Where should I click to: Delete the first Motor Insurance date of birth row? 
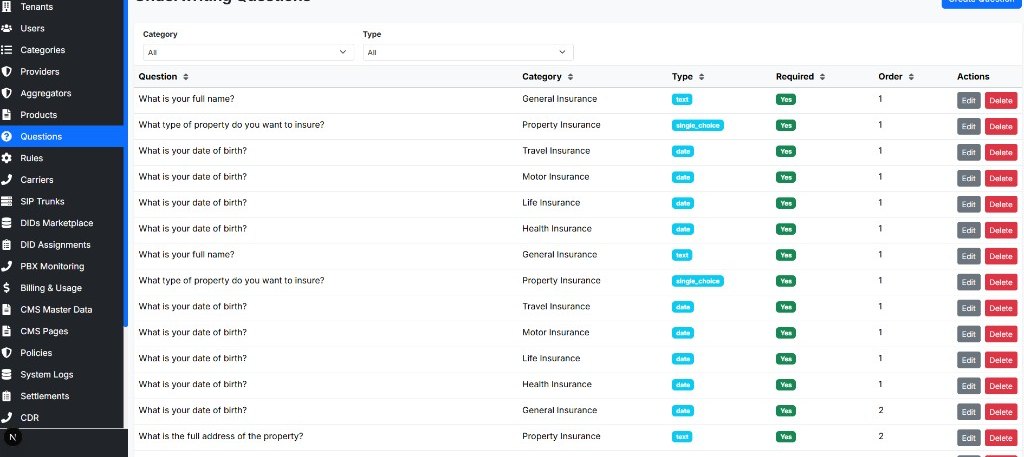1000,178
